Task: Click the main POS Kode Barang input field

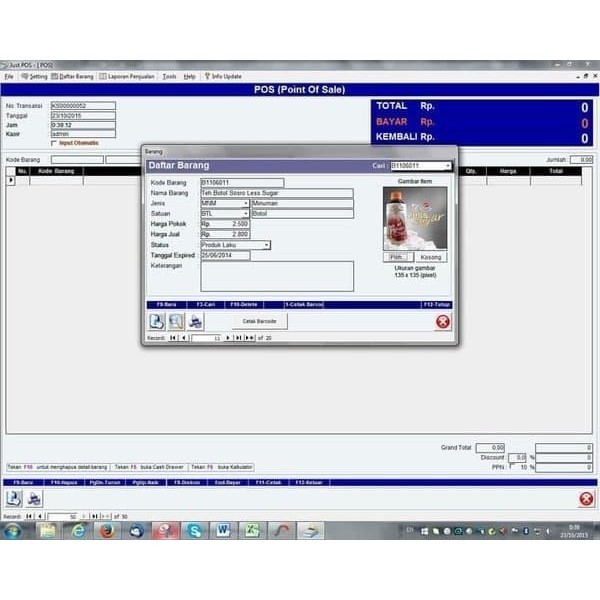Action: 77,160
